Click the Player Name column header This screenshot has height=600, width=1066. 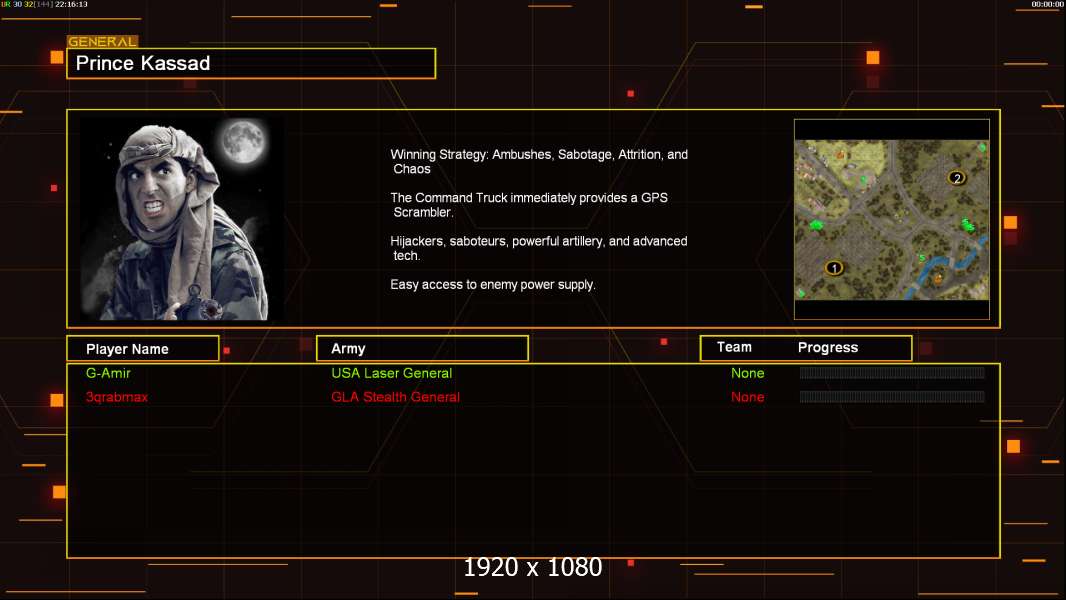(143, 349)
